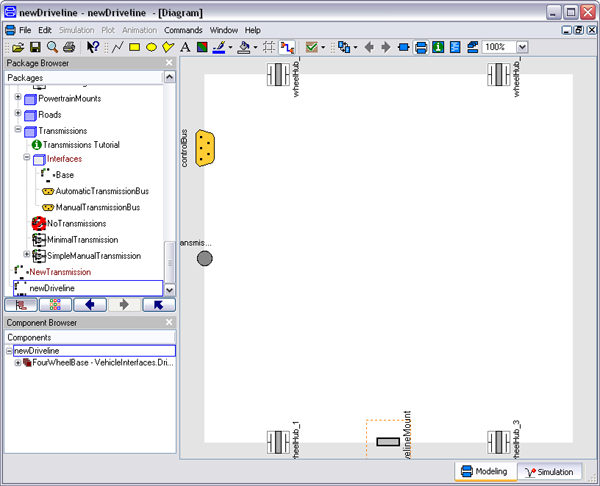Select the Text tool
The height and width of the screenshot is (486, 600).
pyautogui.click(x=186, y=47)
